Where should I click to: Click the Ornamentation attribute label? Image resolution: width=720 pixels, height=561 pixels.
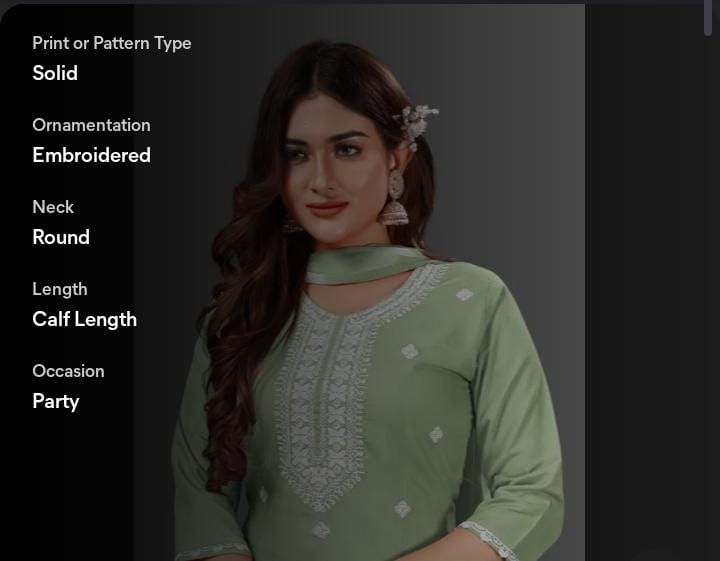[x=91, y=125]
